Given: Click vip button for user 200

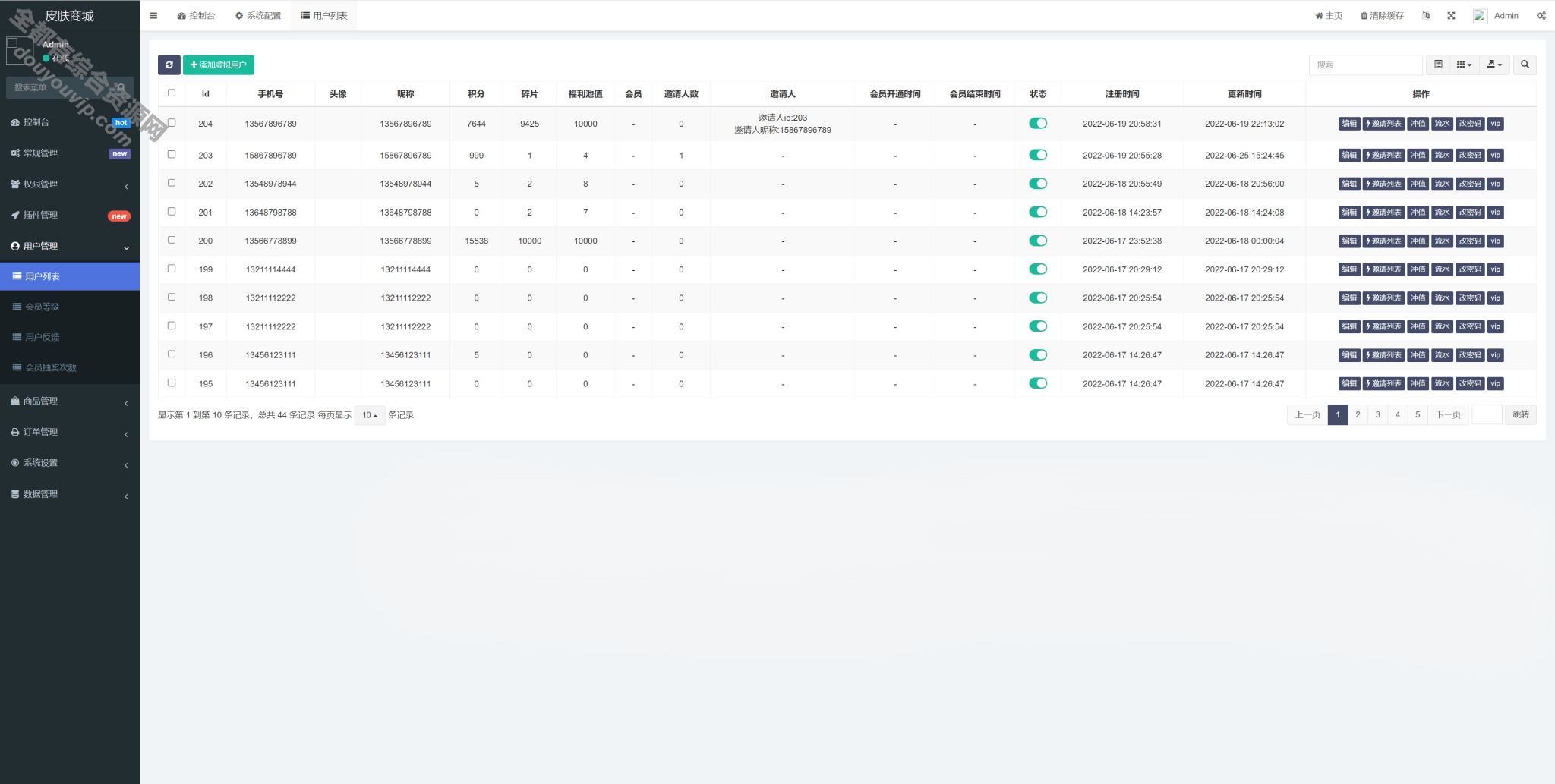Looking at the screenshot, I should (x=1495, y=241).
